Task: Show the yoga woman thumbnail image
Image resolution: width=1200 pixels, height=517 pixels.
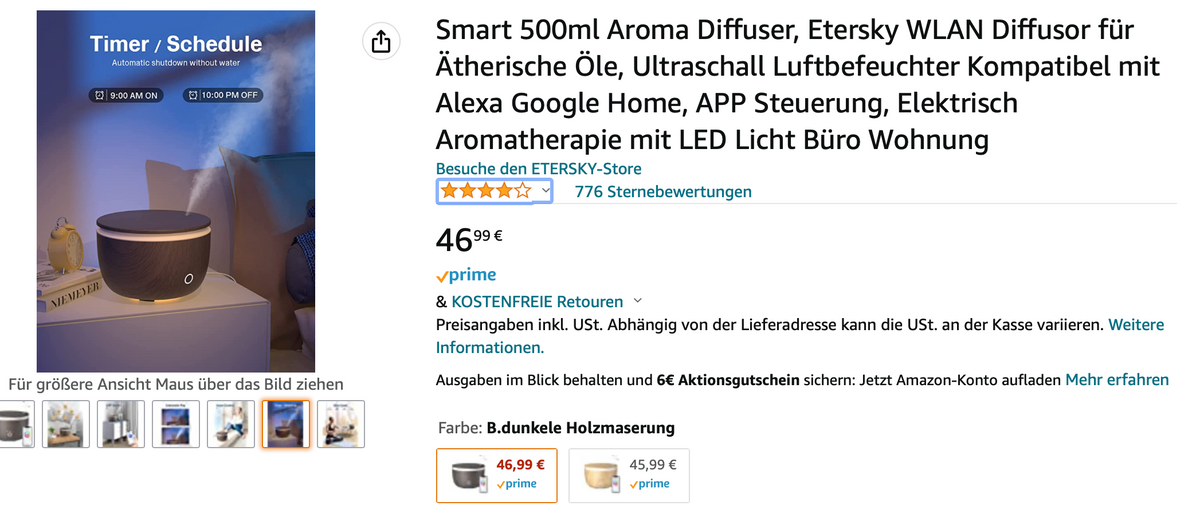Action: coord(341,424)
